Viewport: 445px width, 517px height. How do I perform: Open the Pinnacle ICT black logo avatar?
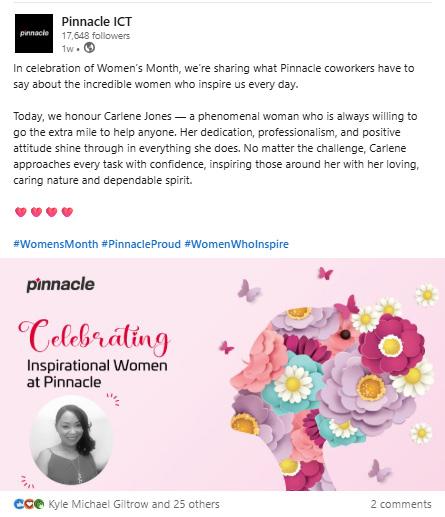tap(34, 33)
